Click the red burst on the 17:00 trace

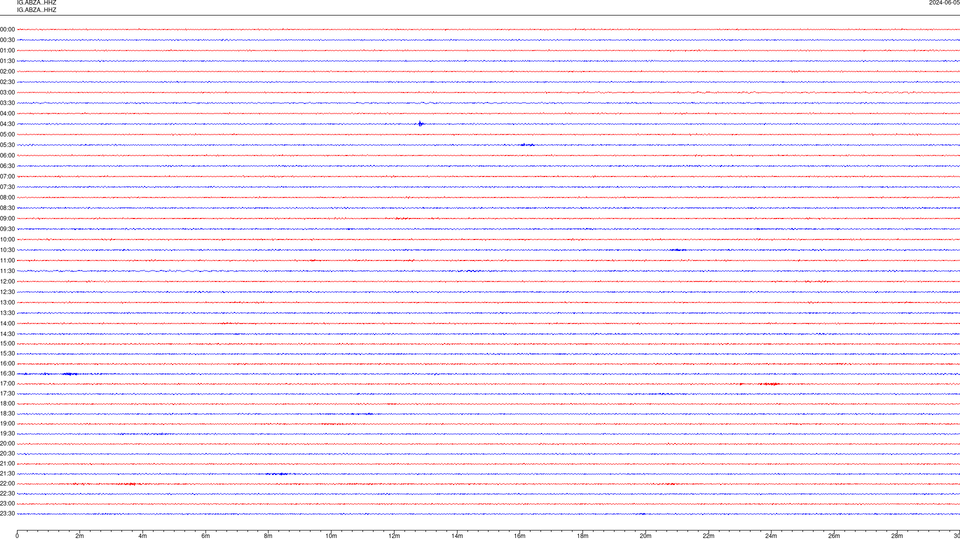click(770, 384)
